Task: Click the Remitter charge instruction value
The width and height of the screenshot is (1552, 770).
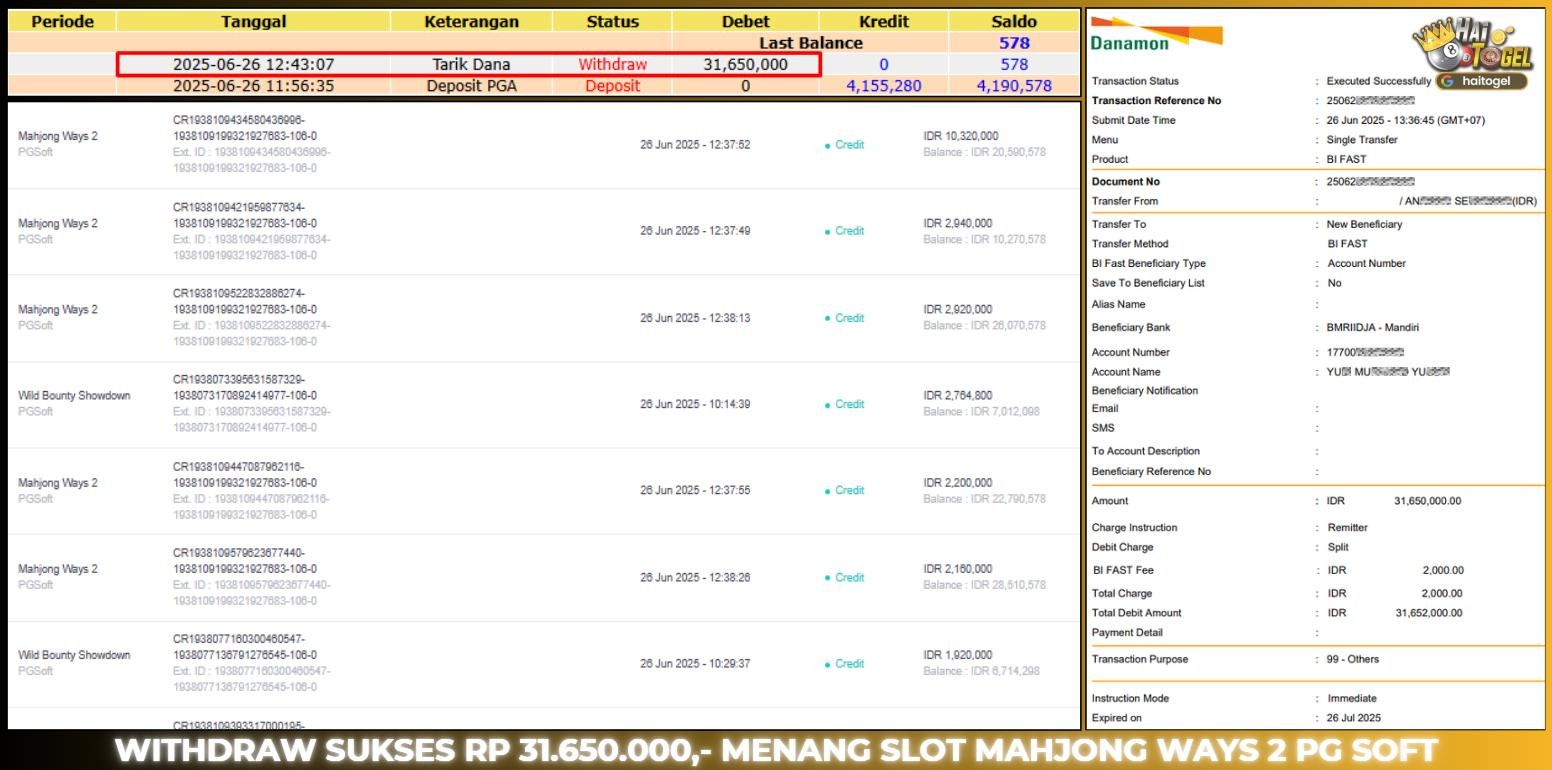Action: [1347, 528]
